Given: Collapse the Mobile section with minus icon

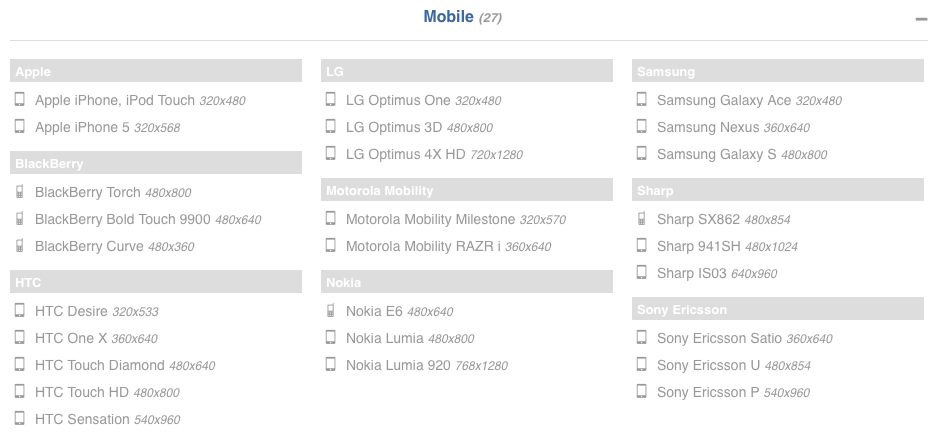Looking at the screenshot, I should click(x=921, y=19).
